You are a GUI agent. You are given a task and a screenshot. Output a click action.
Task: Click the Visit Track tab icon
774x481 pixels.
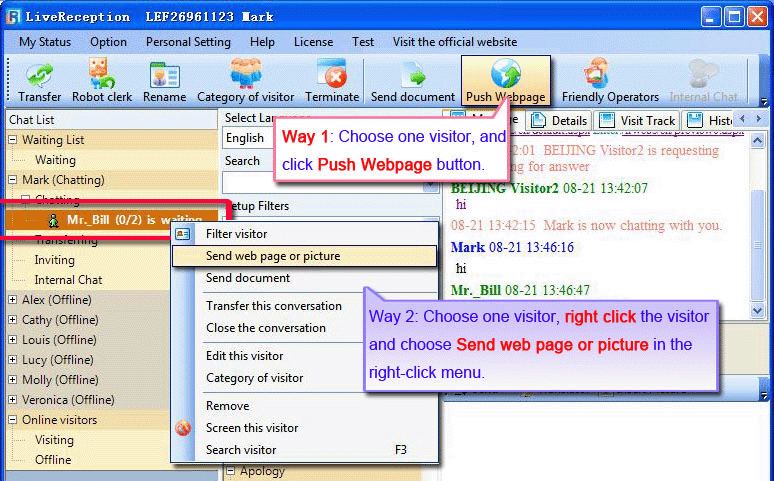(607, 120)
